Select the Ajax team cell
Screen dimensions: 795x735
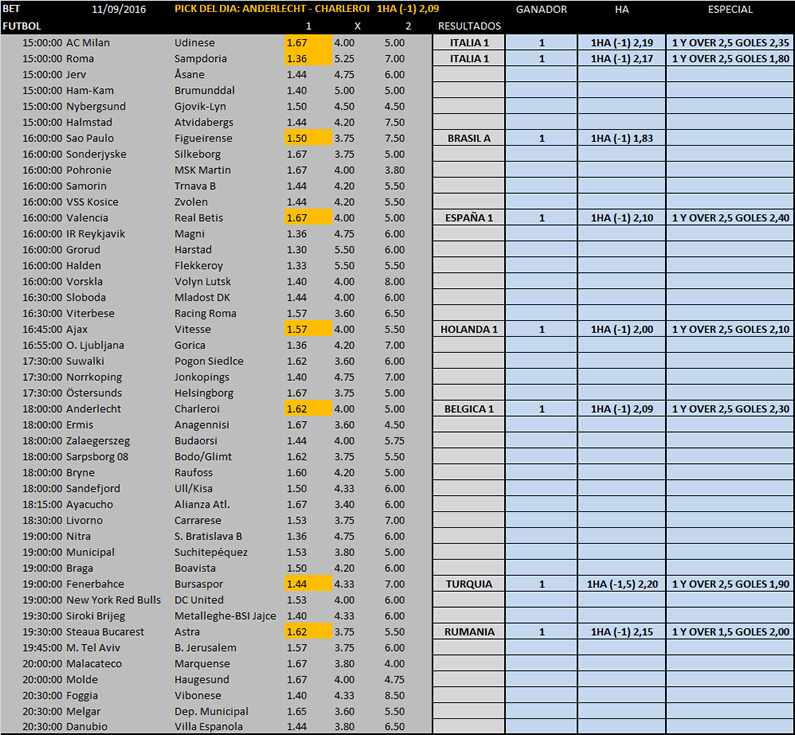click(x=77, y=329)
